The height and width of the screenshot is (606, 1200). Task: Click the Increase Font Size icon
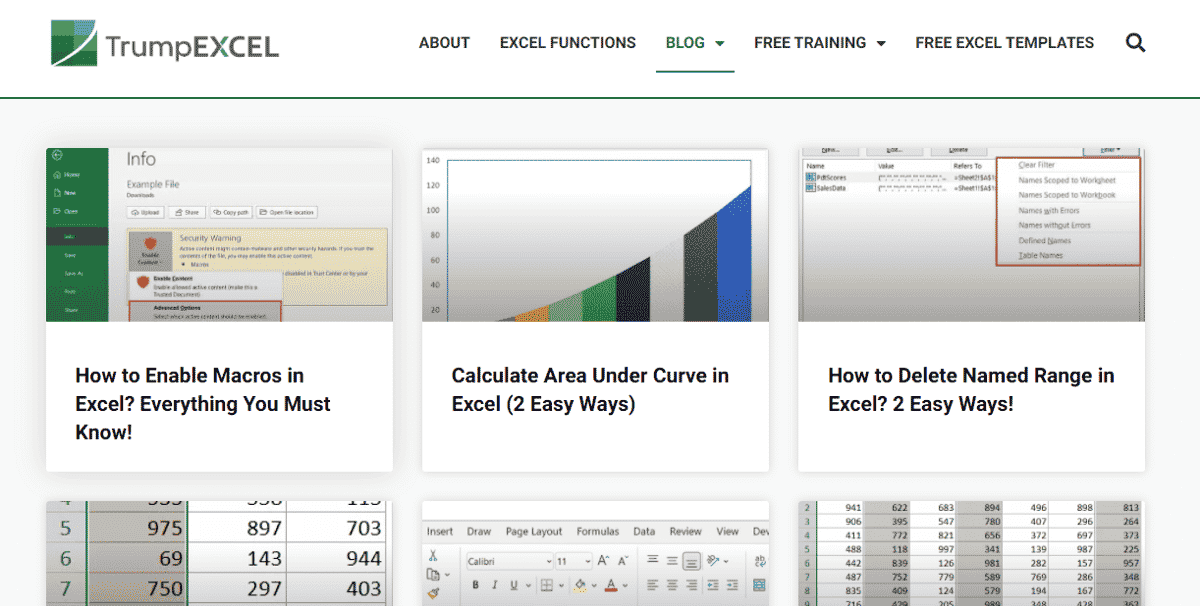(603, 561)
